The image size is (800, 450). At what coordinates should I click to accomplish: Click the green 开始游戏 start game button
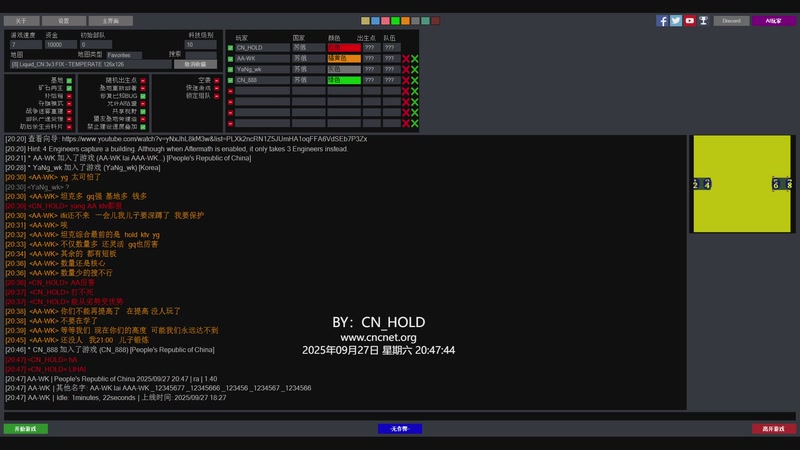pyautogui.click(x=26, y=429)
